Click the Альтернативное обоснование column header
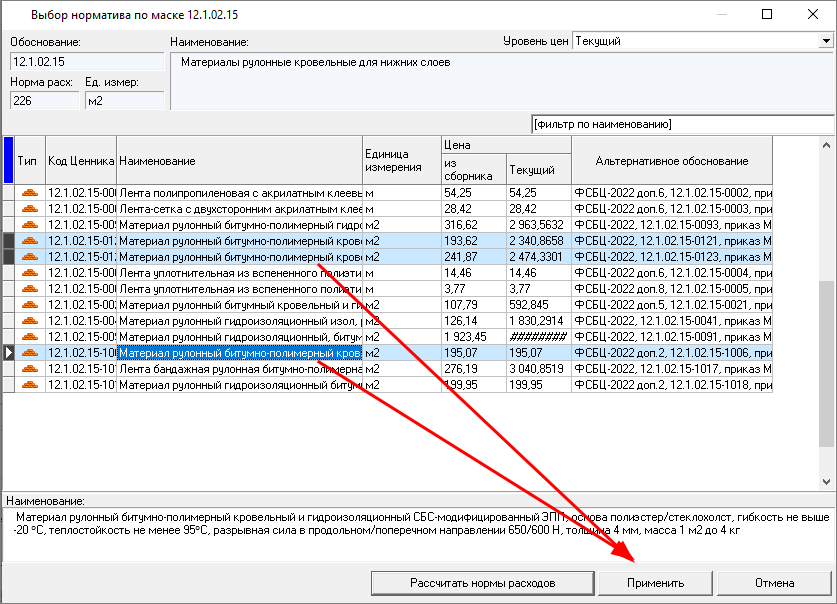 point(671,161)
